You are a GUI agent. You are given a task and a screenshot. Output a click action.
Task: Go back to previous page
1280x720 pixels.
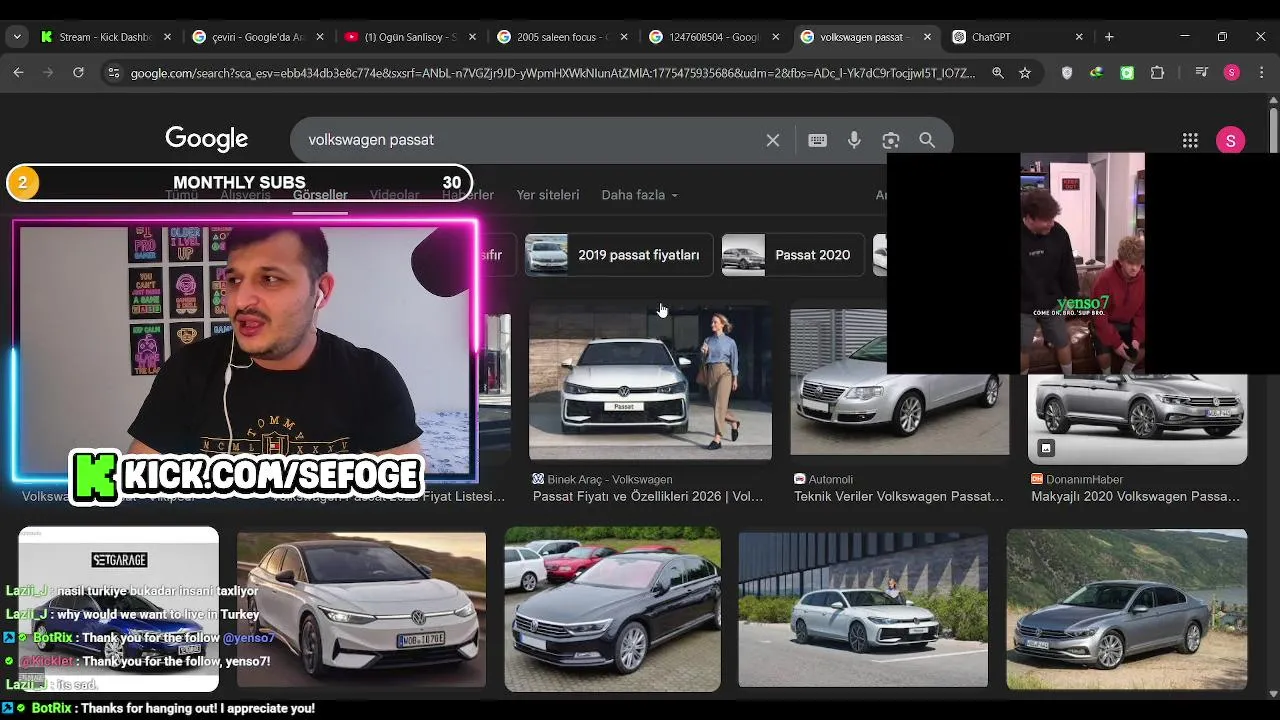[x=18, y=73]
